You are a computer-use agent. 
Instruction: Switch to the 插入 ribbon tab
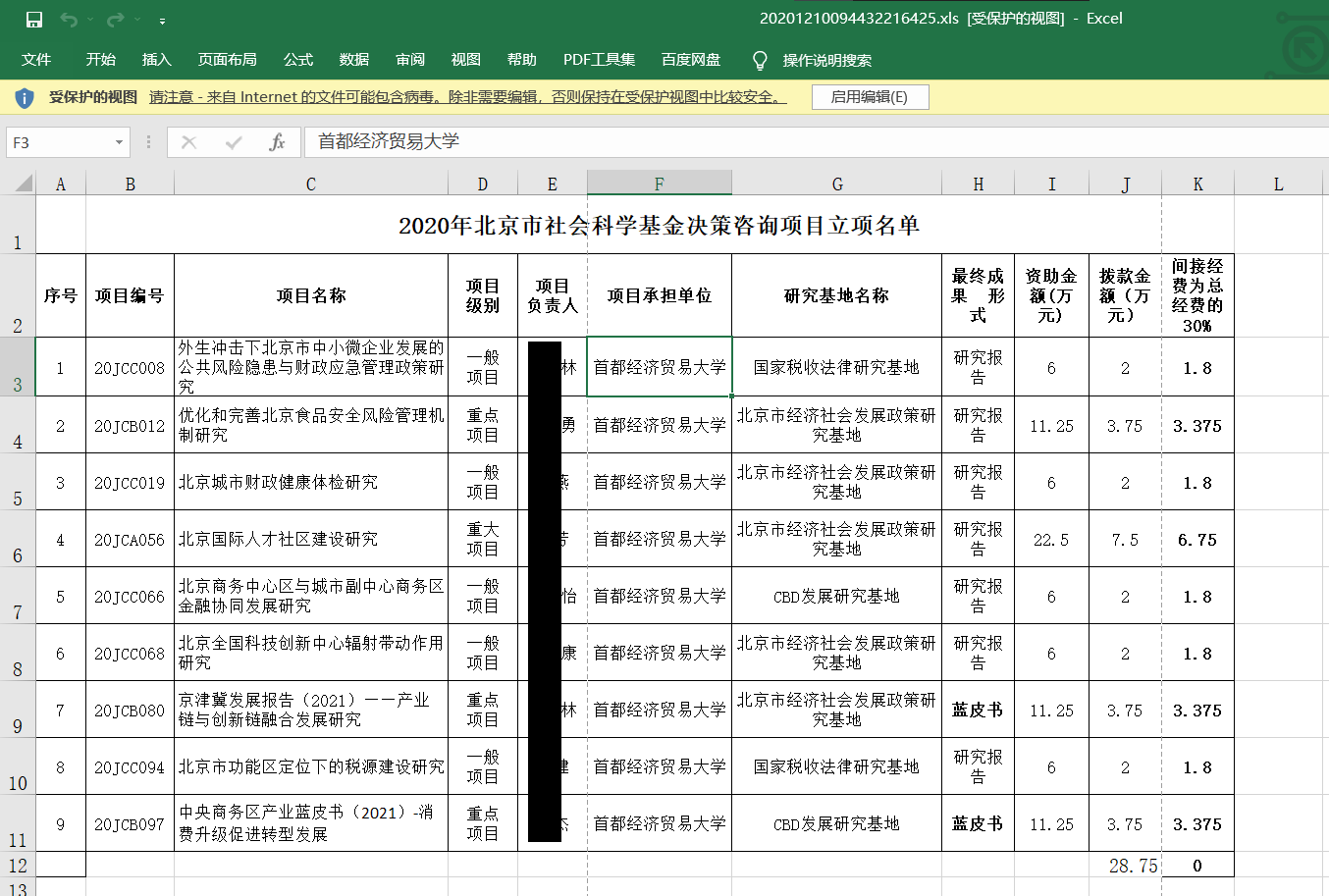point(157,60)
